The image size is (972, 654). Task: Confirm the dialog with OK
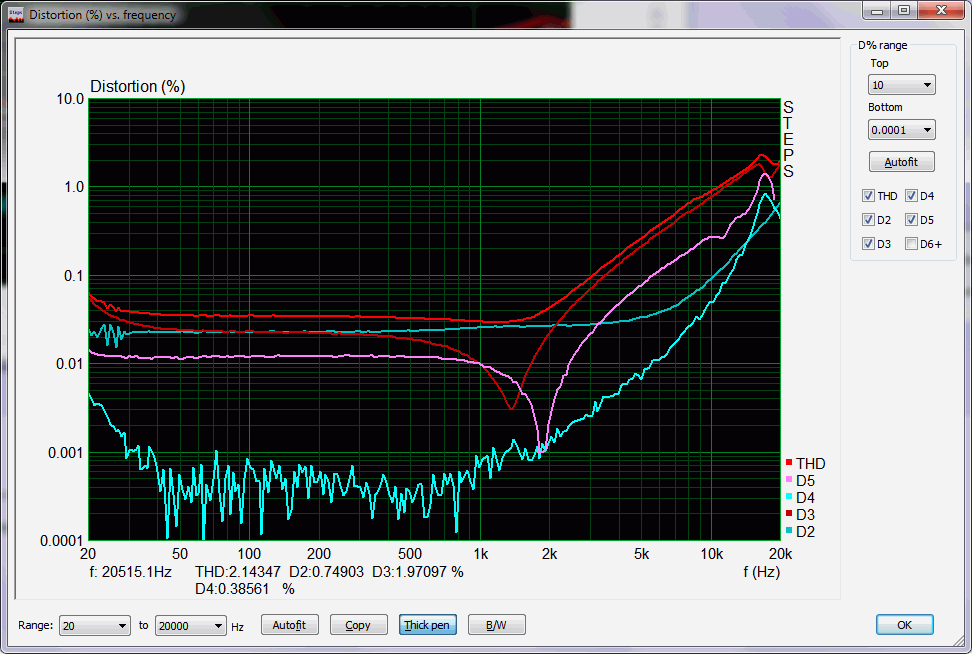pos(904,625)
